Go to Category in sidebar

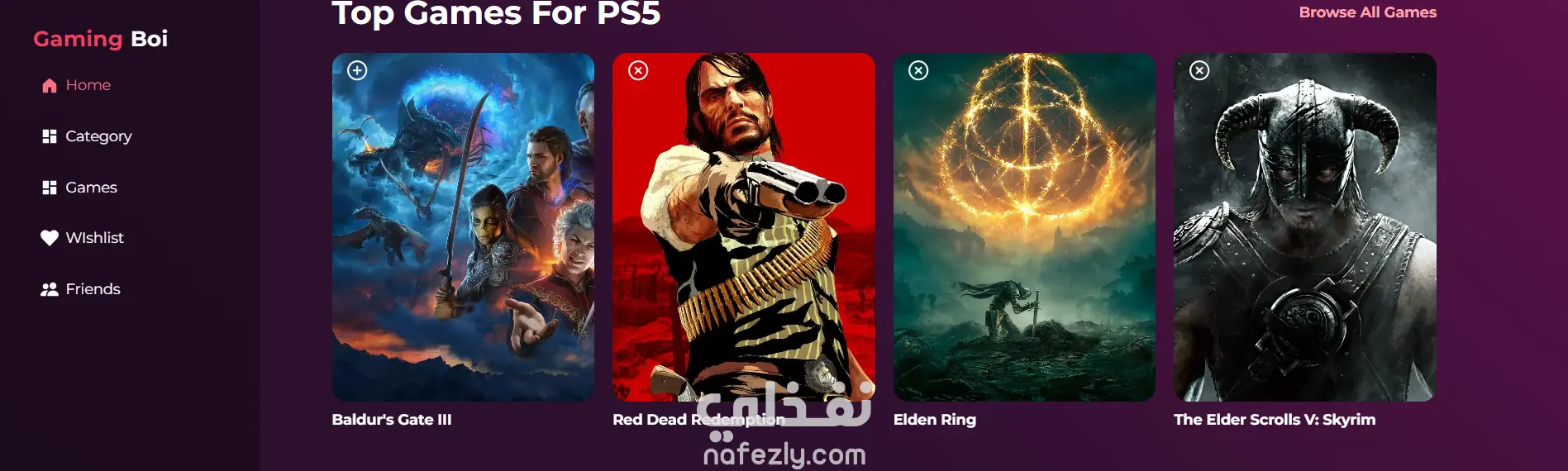tap(98, 136)
